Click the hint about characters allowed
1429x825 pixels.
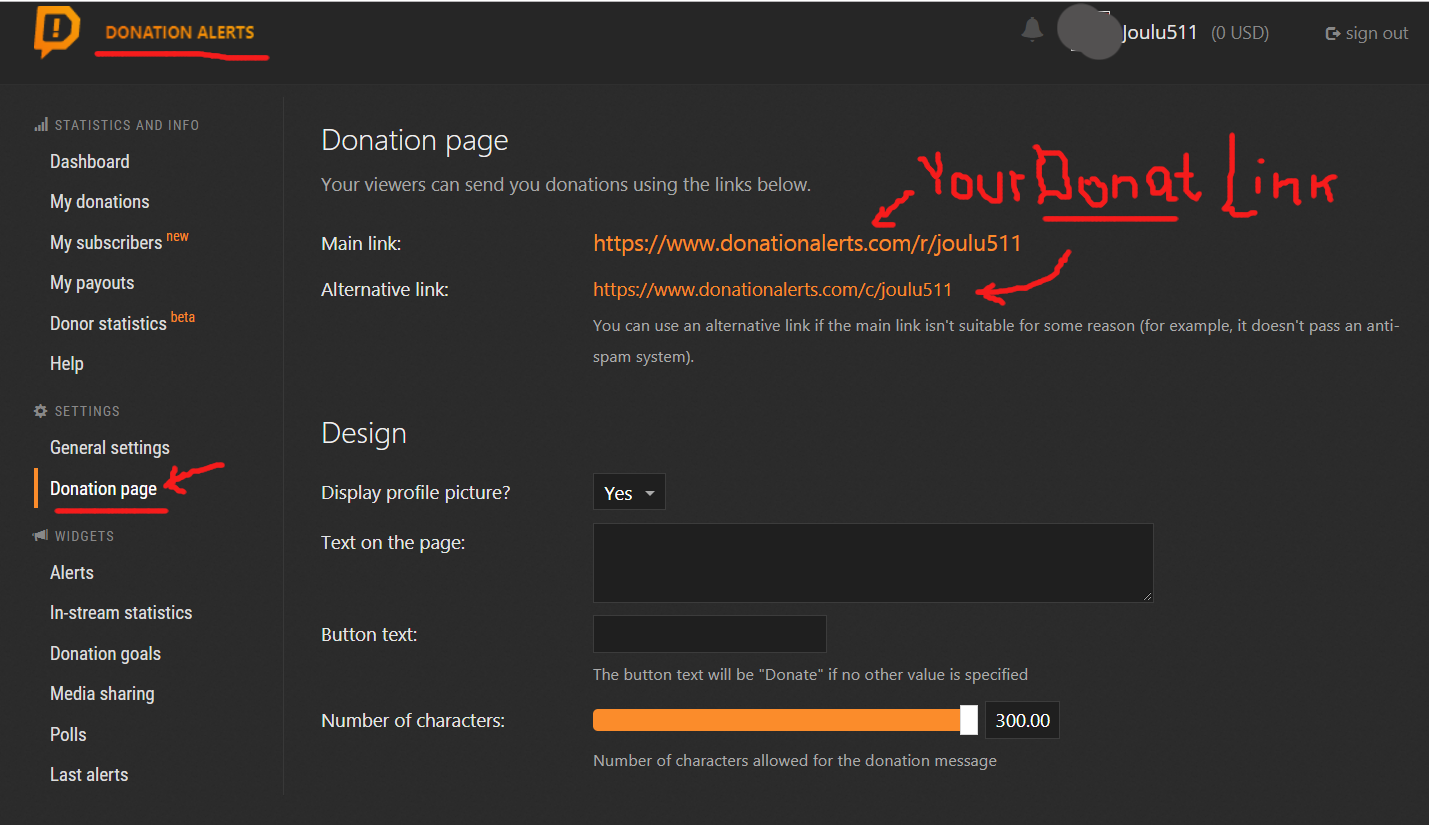(795, 760)
